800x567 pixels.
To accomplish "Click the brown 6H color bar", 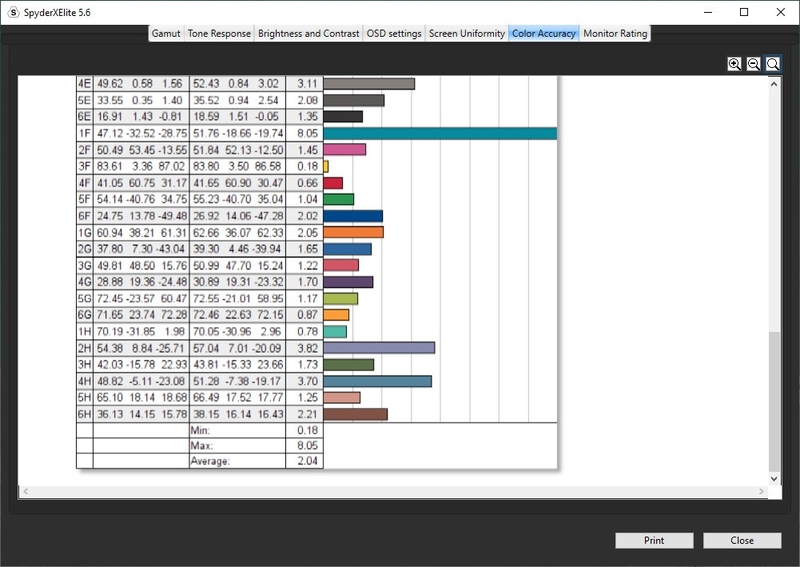I will (356, 414).
